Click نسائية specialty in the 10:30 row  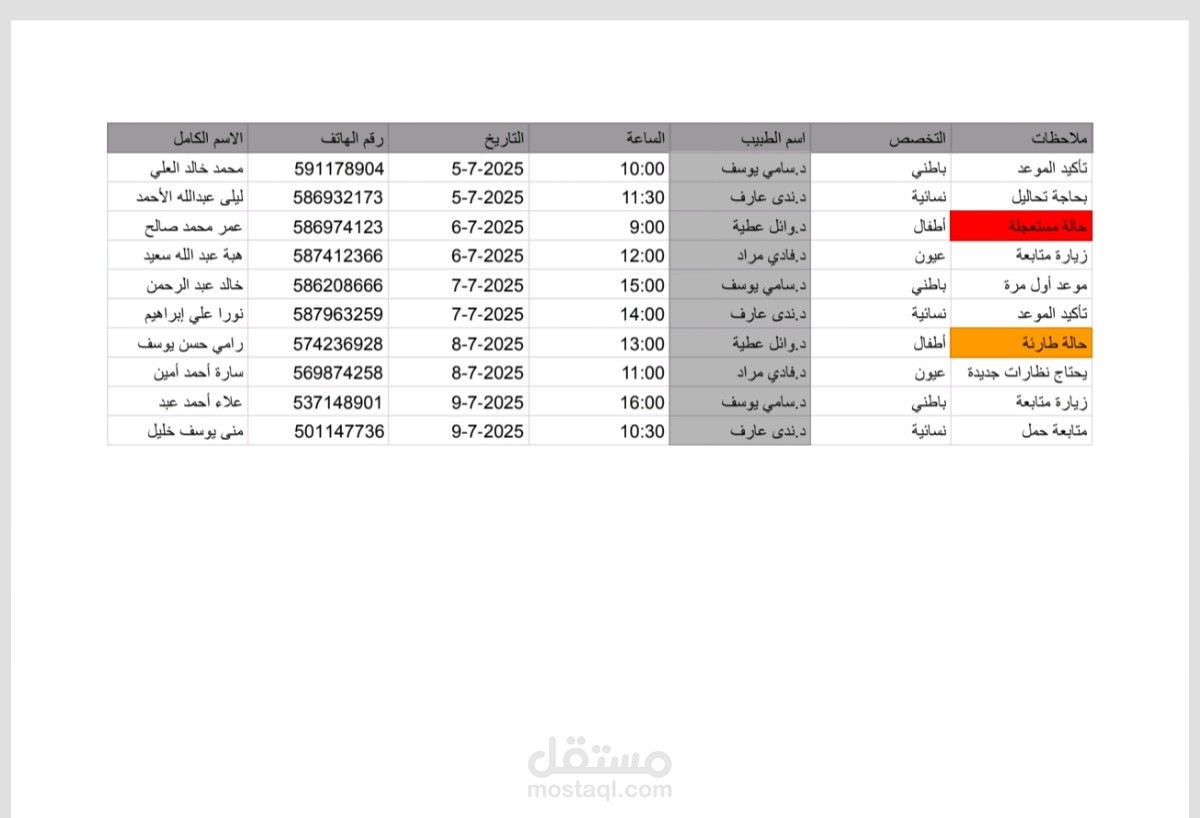[x=930, y=432]
